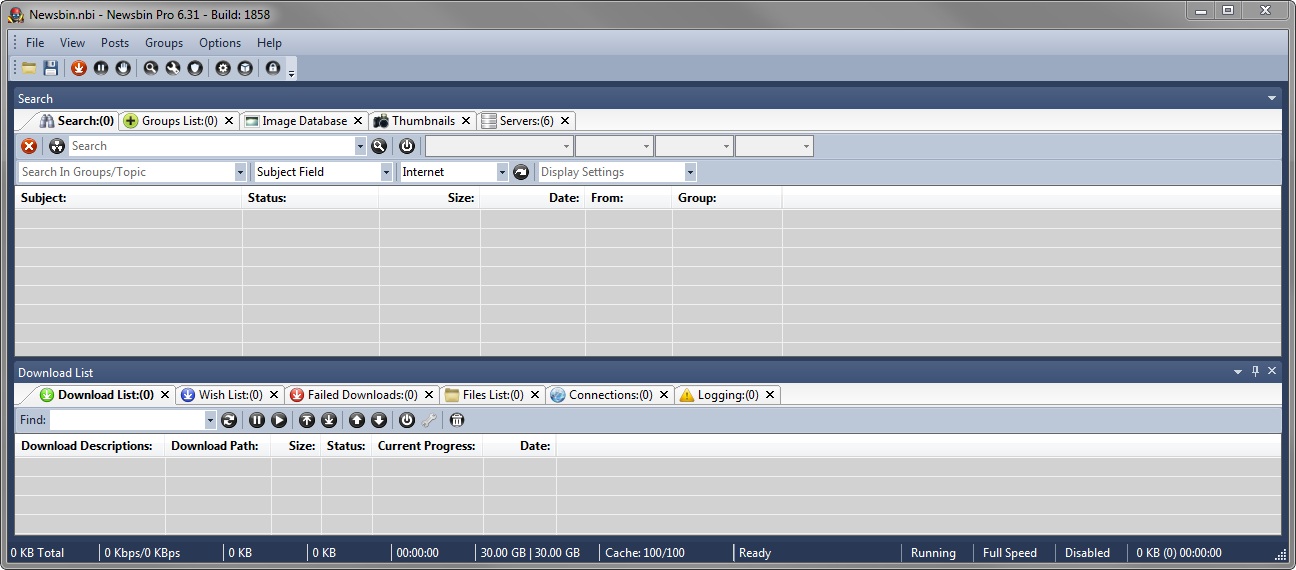Sort downloads by Current Progress column
This screenshot has height=570, width=1296.
[x=427, y=446]
